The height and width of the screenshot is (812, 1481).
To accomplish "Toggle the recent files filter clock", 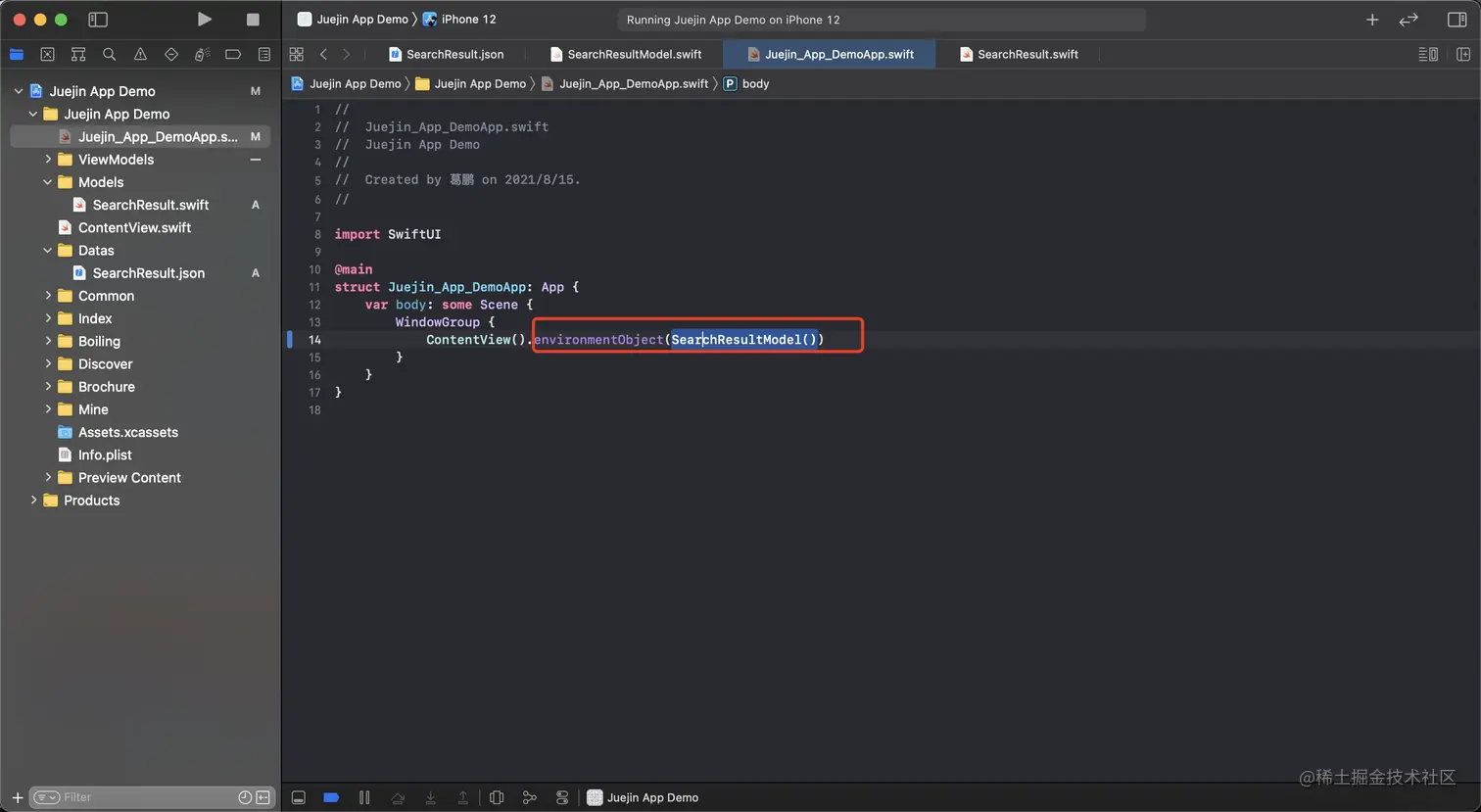I will click(245, 797).
